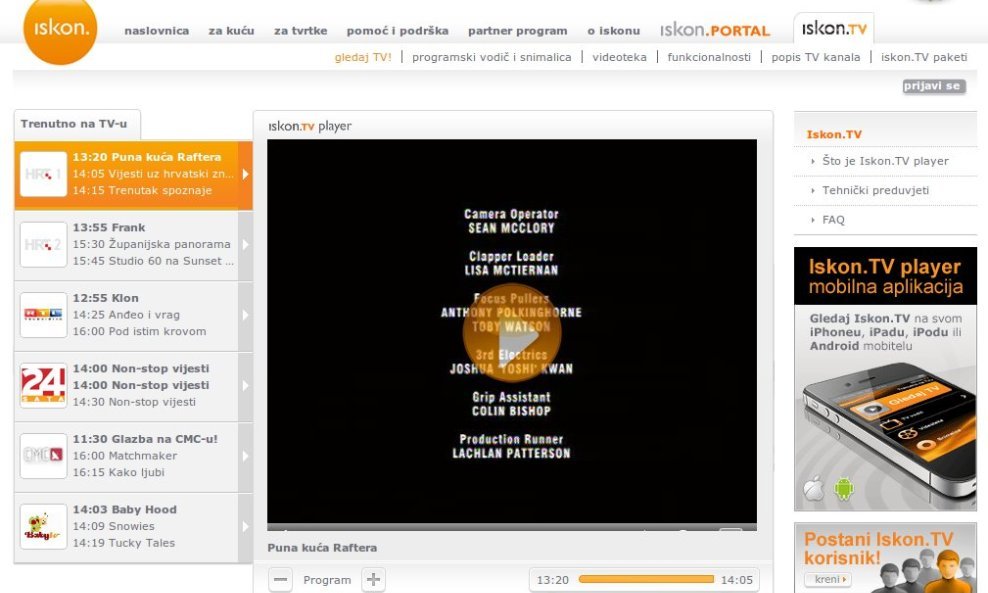988x593 pixels.
Task: Open the za tvrtke menu item
Action: 301,30
